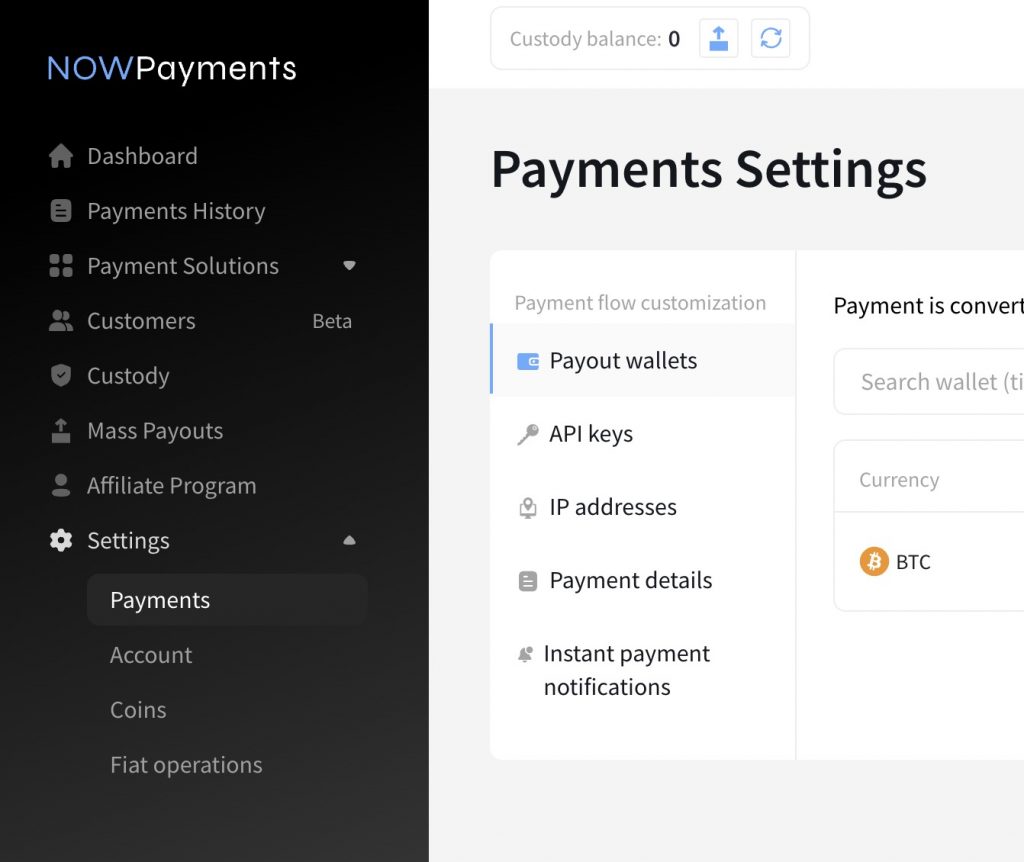View the Affiliate Program page

click(172, 485)
